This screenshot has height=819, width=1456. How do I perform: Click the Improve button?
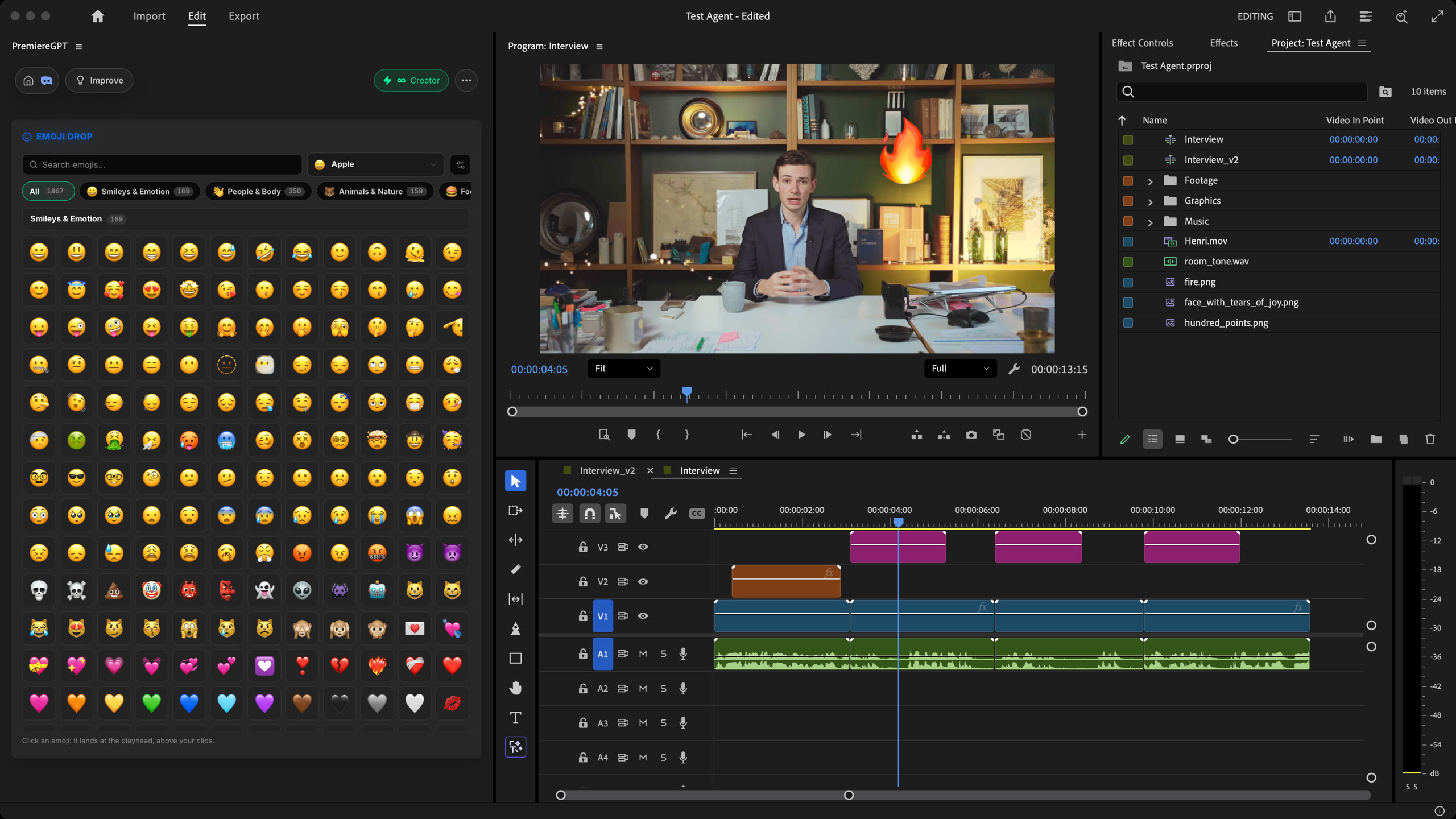[100, 81]
